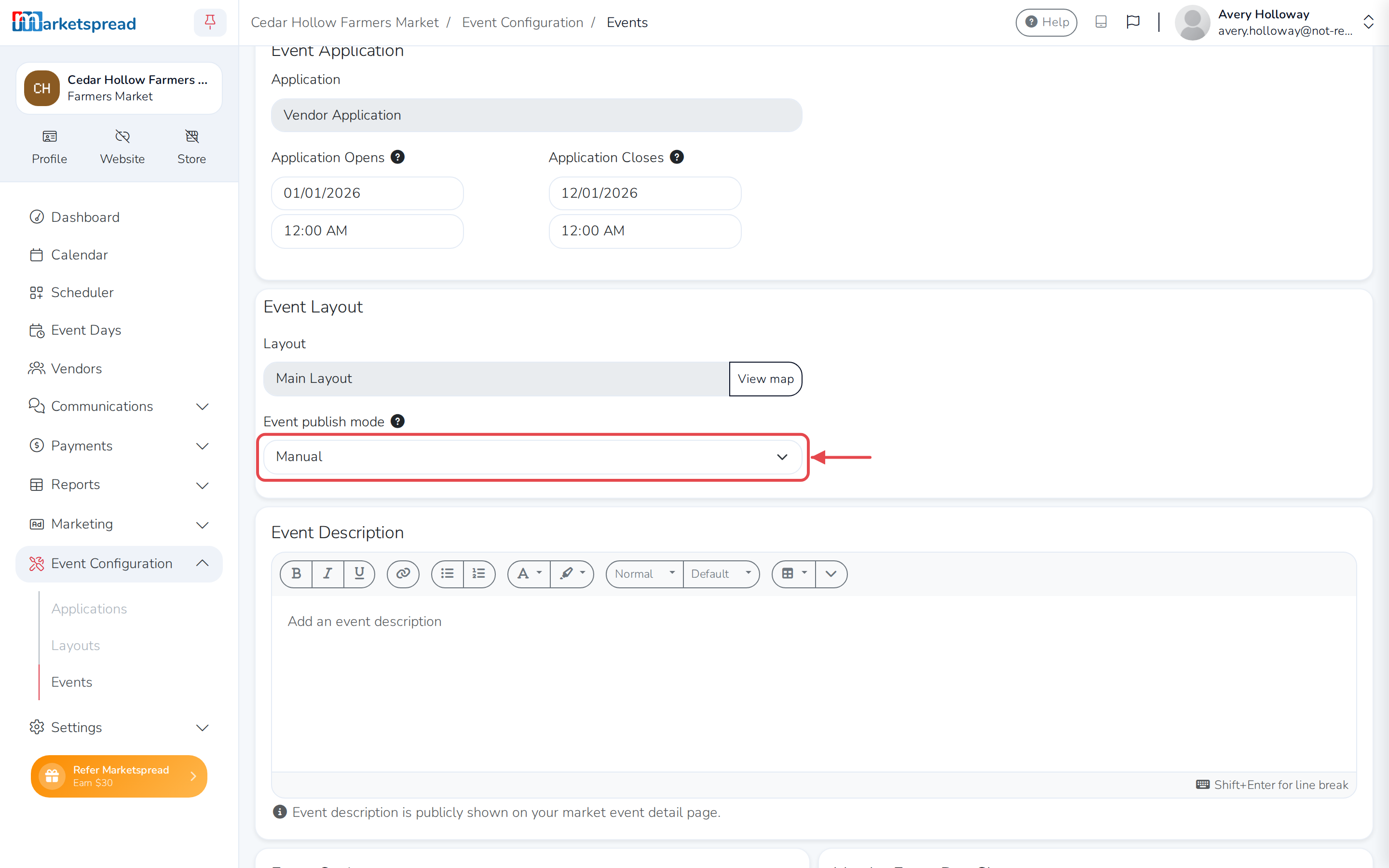
Task: Collapse the Event Configuration menu
Action: click(119, 564)
